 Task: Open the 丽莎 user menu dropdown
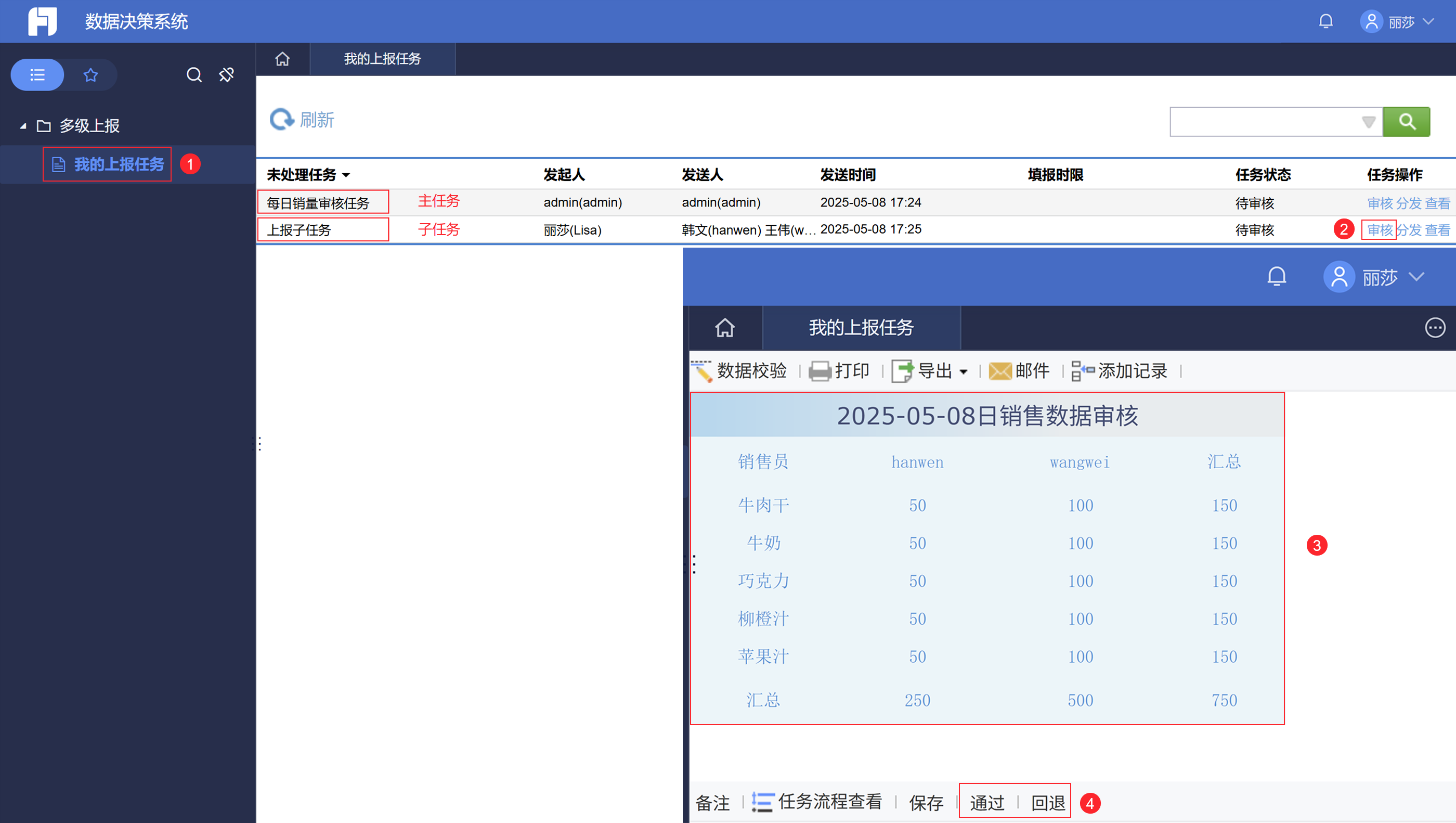[x=1401, y=22]
